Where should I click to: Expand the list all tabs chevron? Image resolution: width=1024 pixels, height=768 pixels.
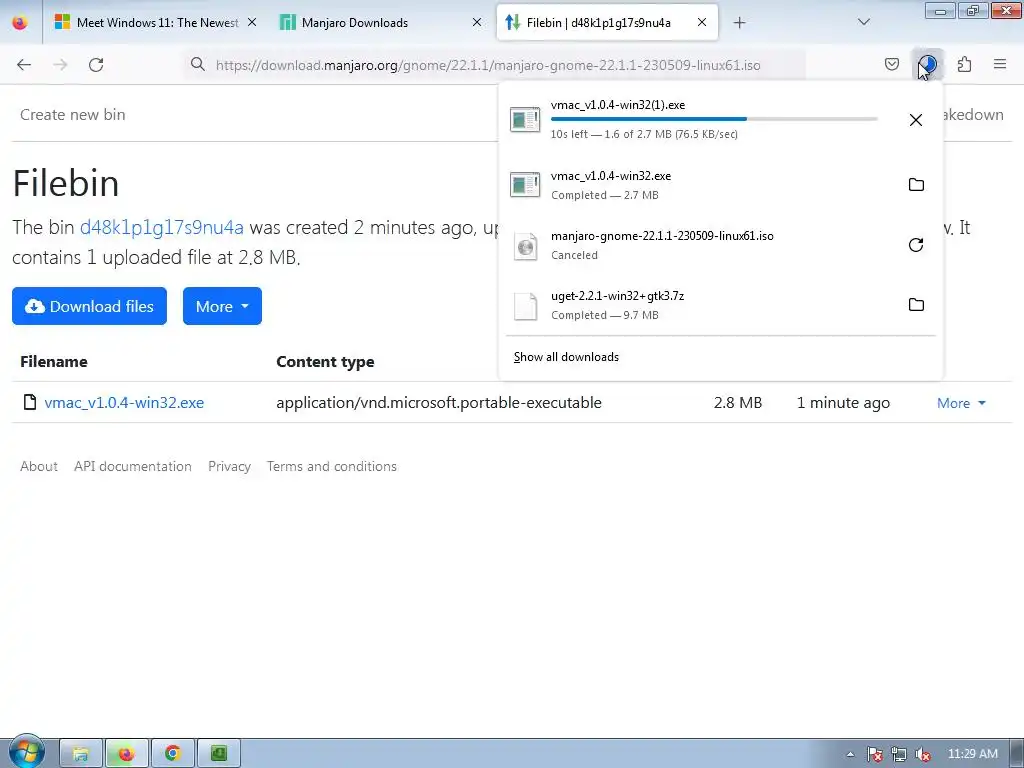pyautogui.click(x=863, y=22)
